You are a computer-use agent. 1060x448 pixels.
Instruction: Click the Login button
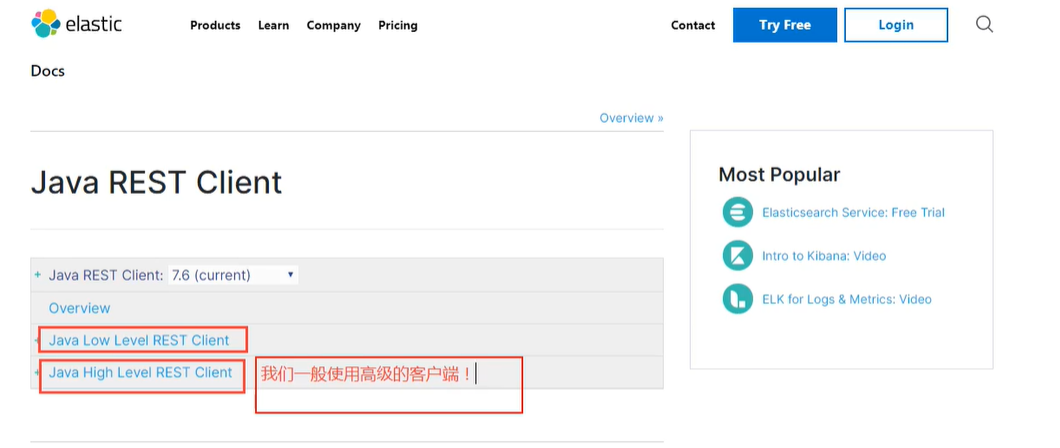tap(896, 25)
